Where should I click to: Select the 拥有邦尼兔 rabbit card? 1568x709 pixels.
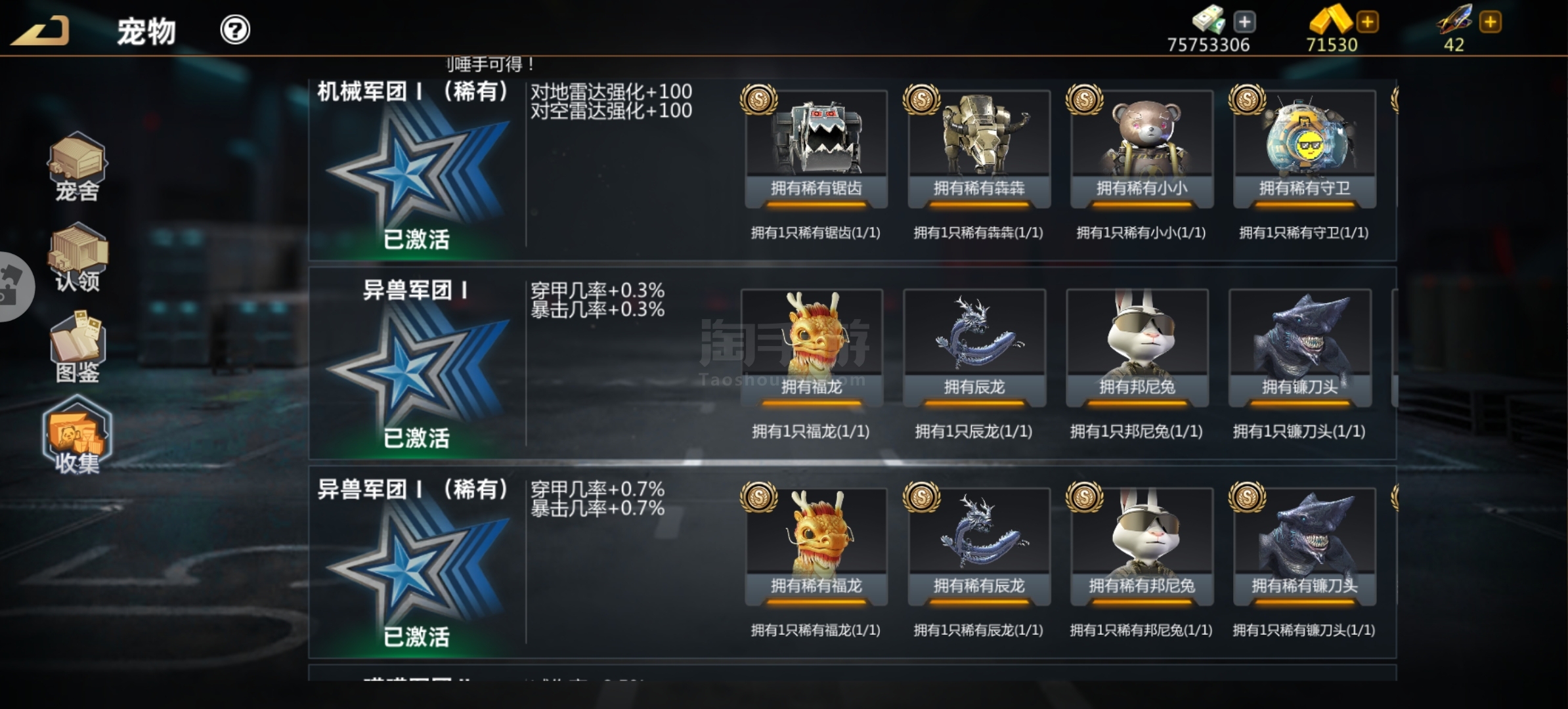coord(1137,348)
